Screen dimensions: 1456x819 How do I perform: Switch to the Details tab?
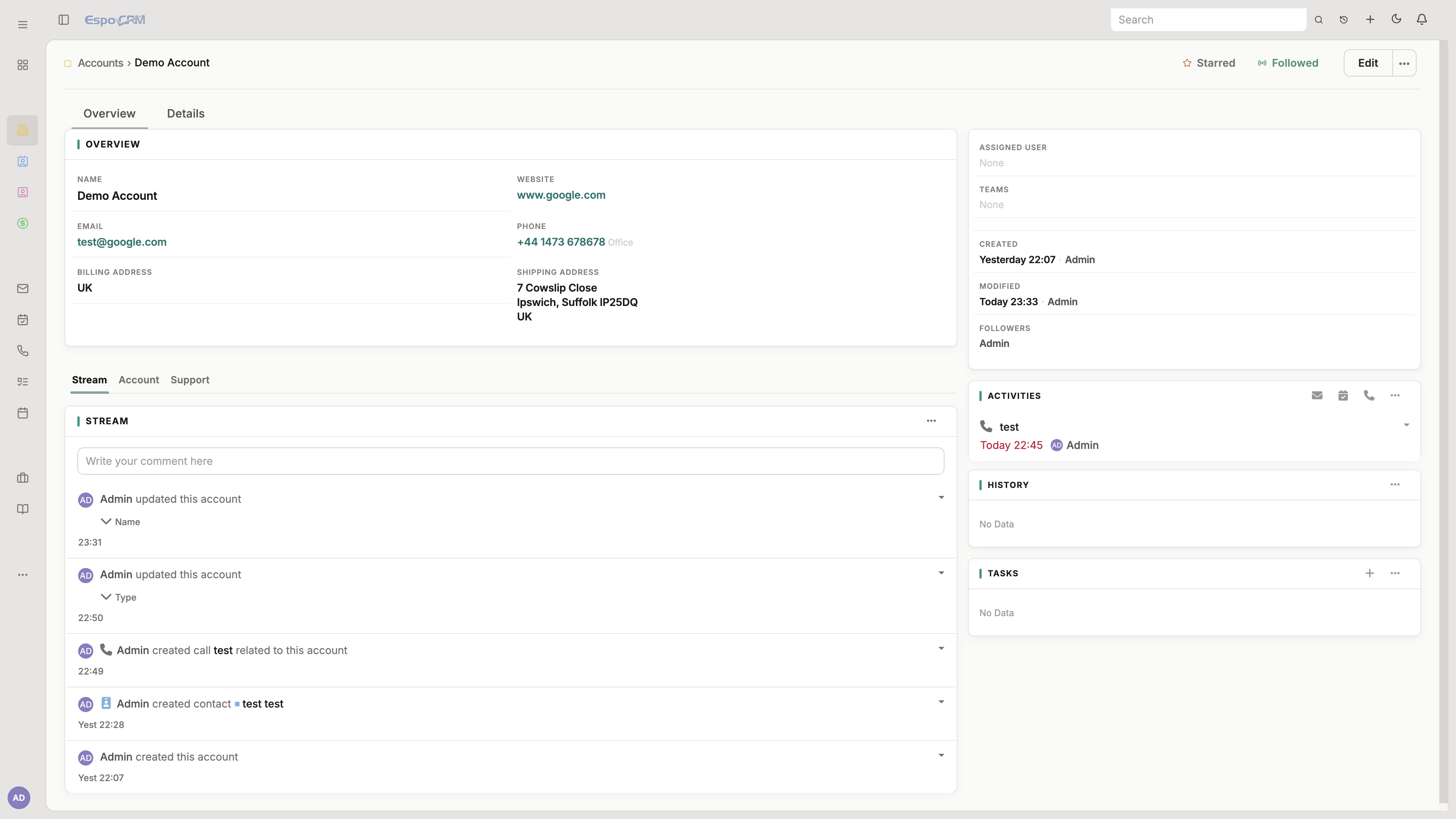[x=185, y=114]
